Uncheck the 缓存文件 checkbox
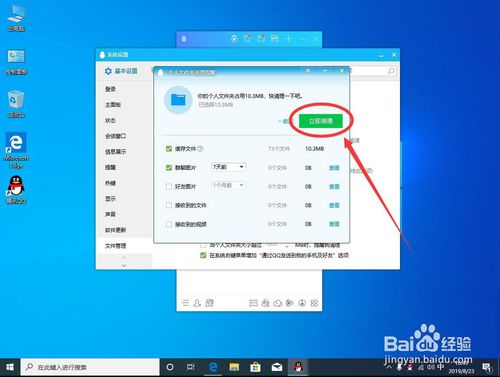The image size is (500, 377). point(169,149)
